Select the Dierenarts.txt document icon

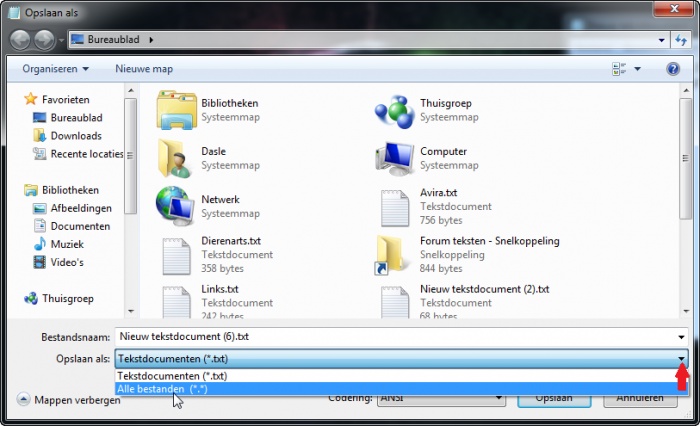(176, 256)
